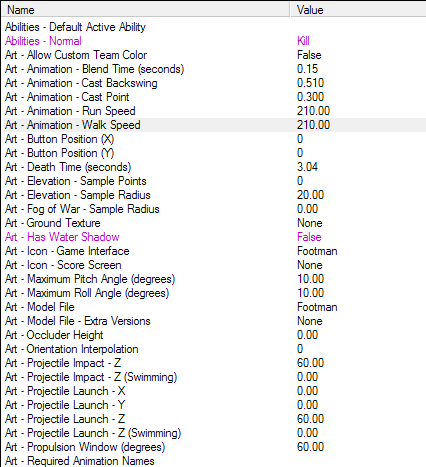Select the Abilities - Normal row
This screenshot has width=426, height=467.
214,41
